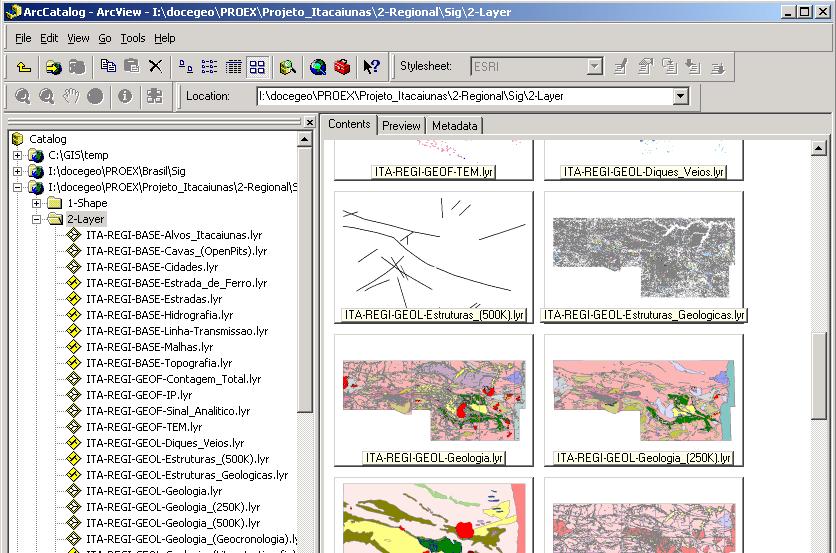Launch ArcMap from the toolbar
Viewport: 836px width, 553px height.
tap(318, 67)
